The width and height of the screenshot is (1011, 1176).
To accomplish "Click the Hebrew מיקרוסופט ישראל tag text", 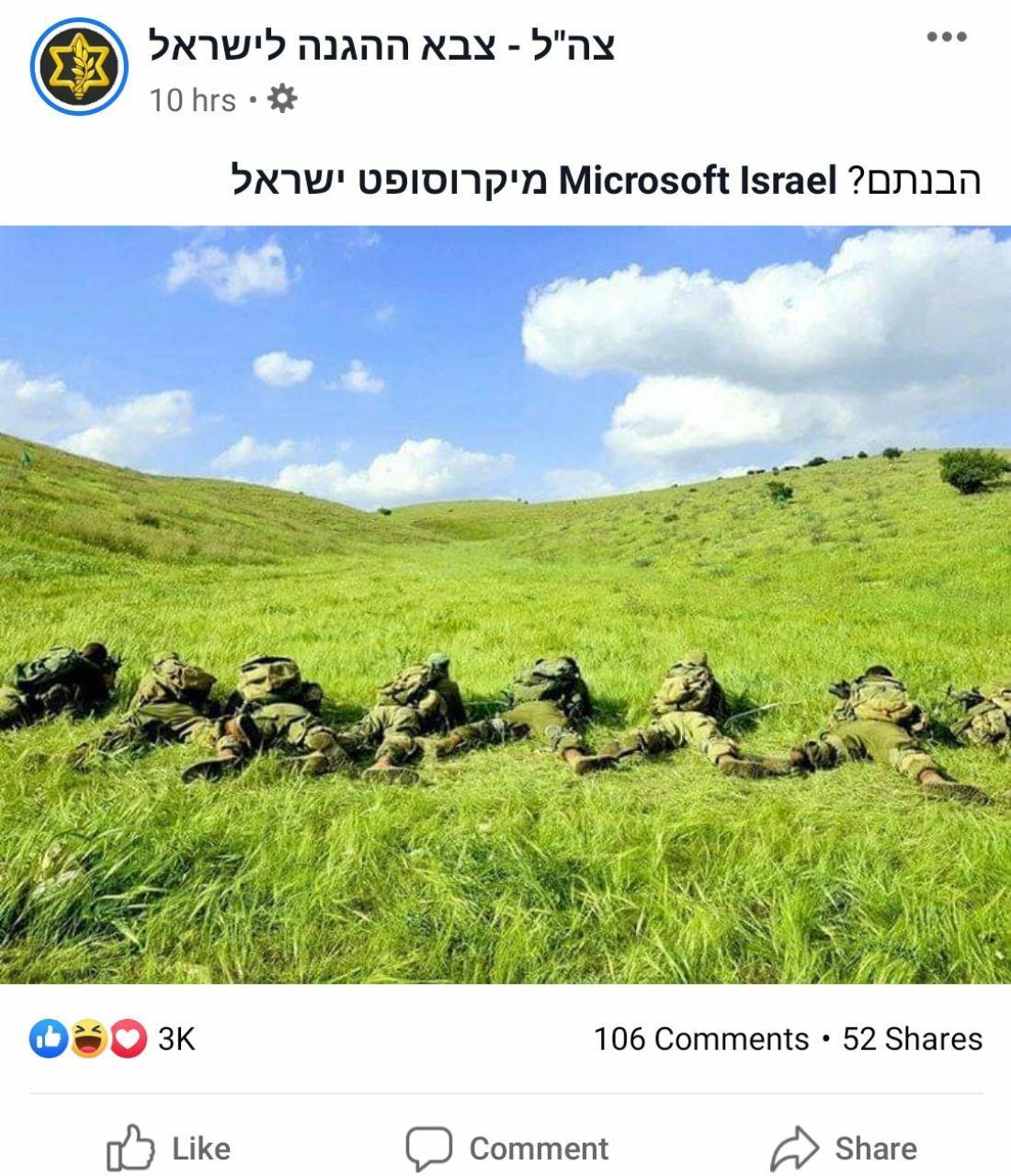I will tap(390, 180).
